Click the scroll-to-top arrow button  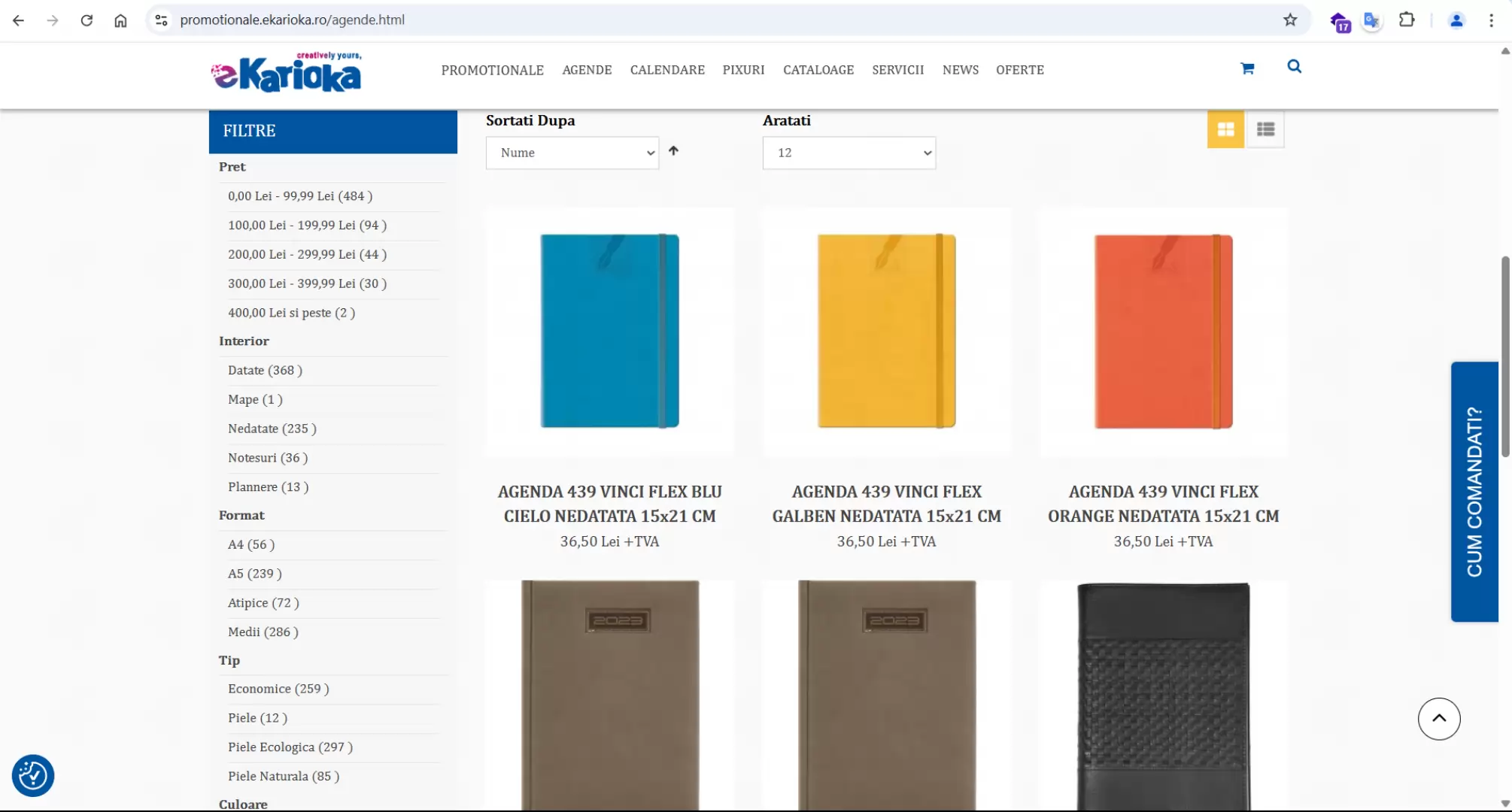click(1438, 719)
